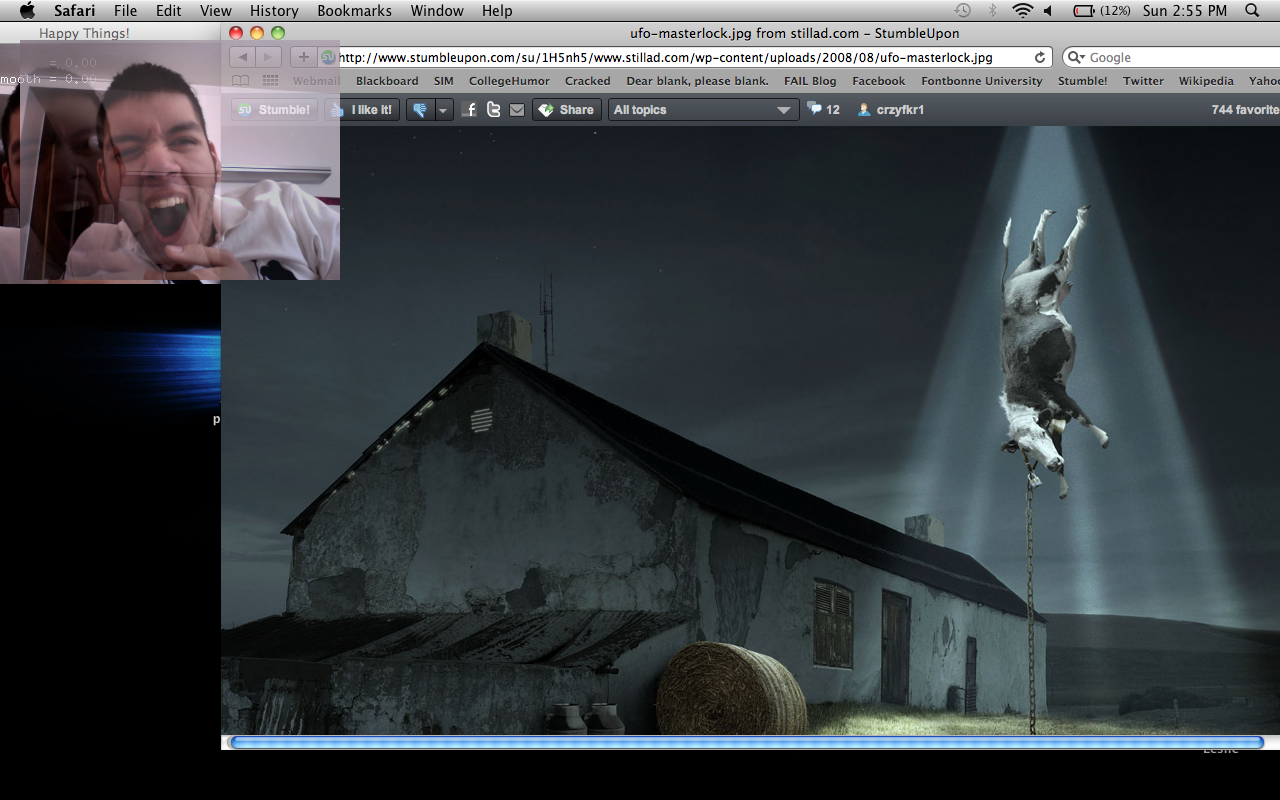The image size is (1280, 800).
Task: Click the Twitter share icon in StumbleUpon bar
Action: (x=493, y=110)
